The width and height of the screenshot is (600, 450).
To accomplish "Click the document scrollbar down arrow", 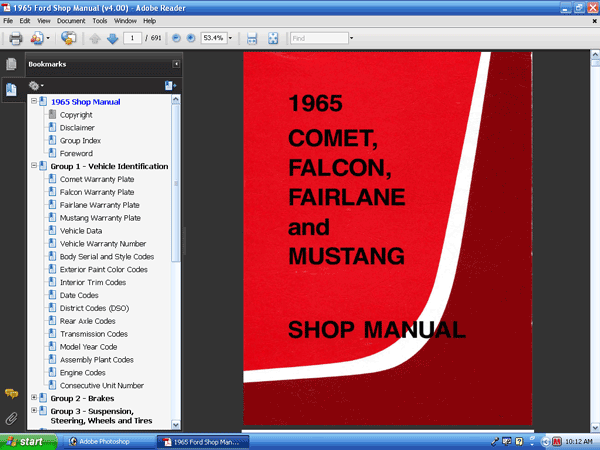I will (595, 427).
